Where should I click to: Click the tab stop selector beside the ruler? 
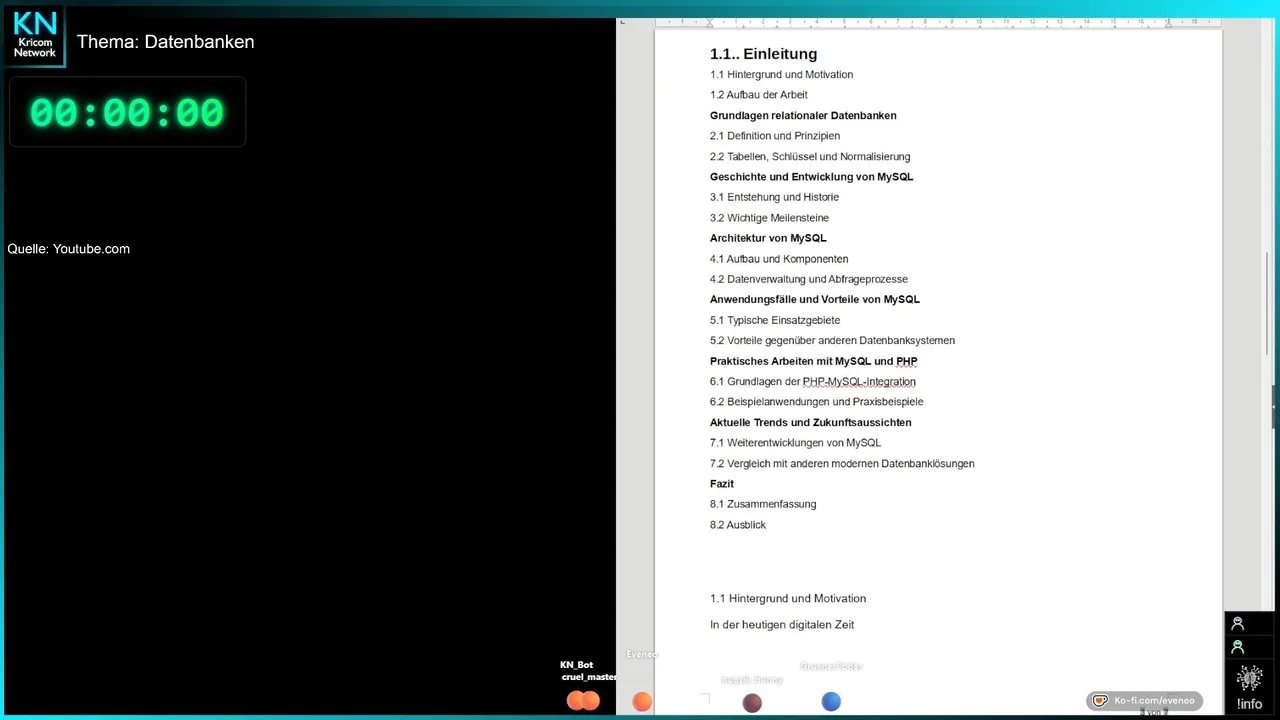click(622, 22)
